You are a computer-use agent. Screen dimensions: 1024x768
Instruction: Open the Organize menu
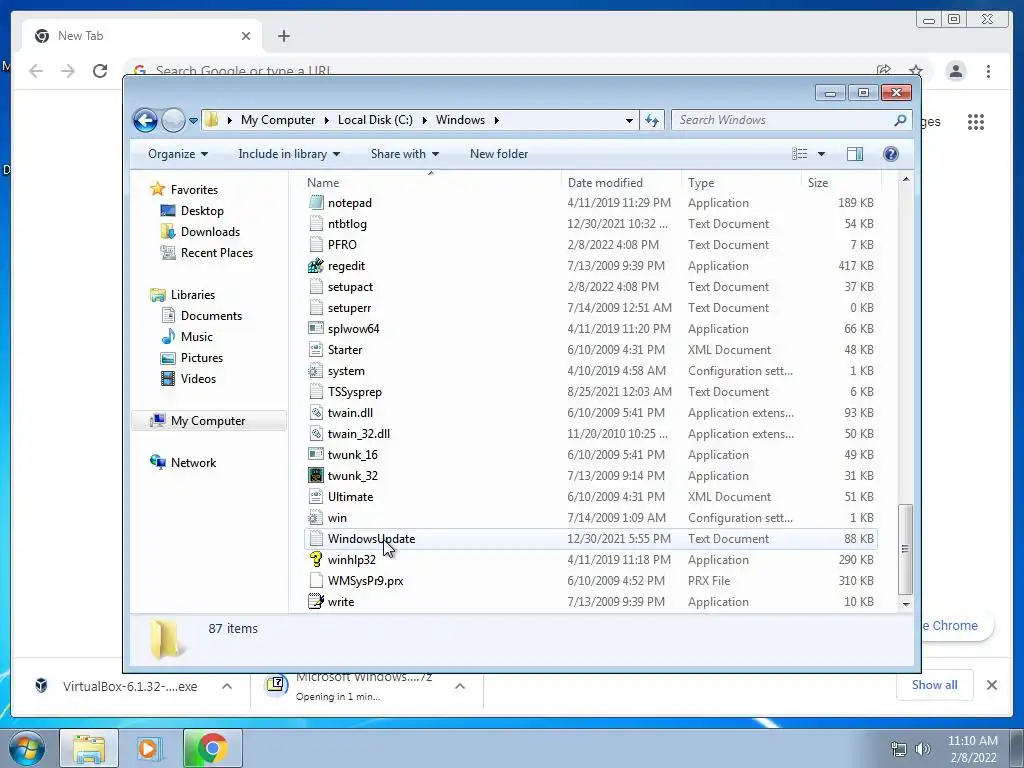click(178, 154)
